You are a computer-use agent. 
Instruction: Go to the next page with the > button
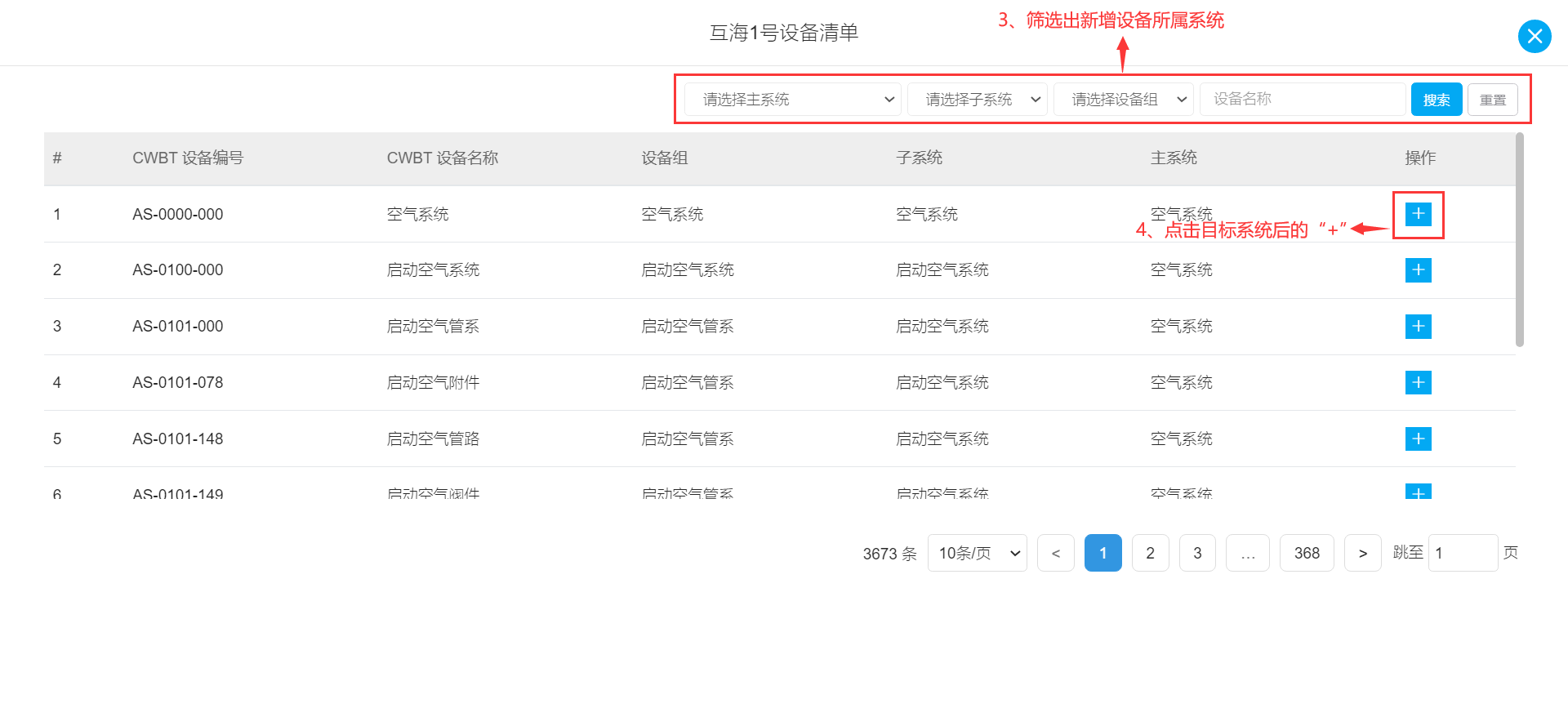click(x=1363, y=553)
